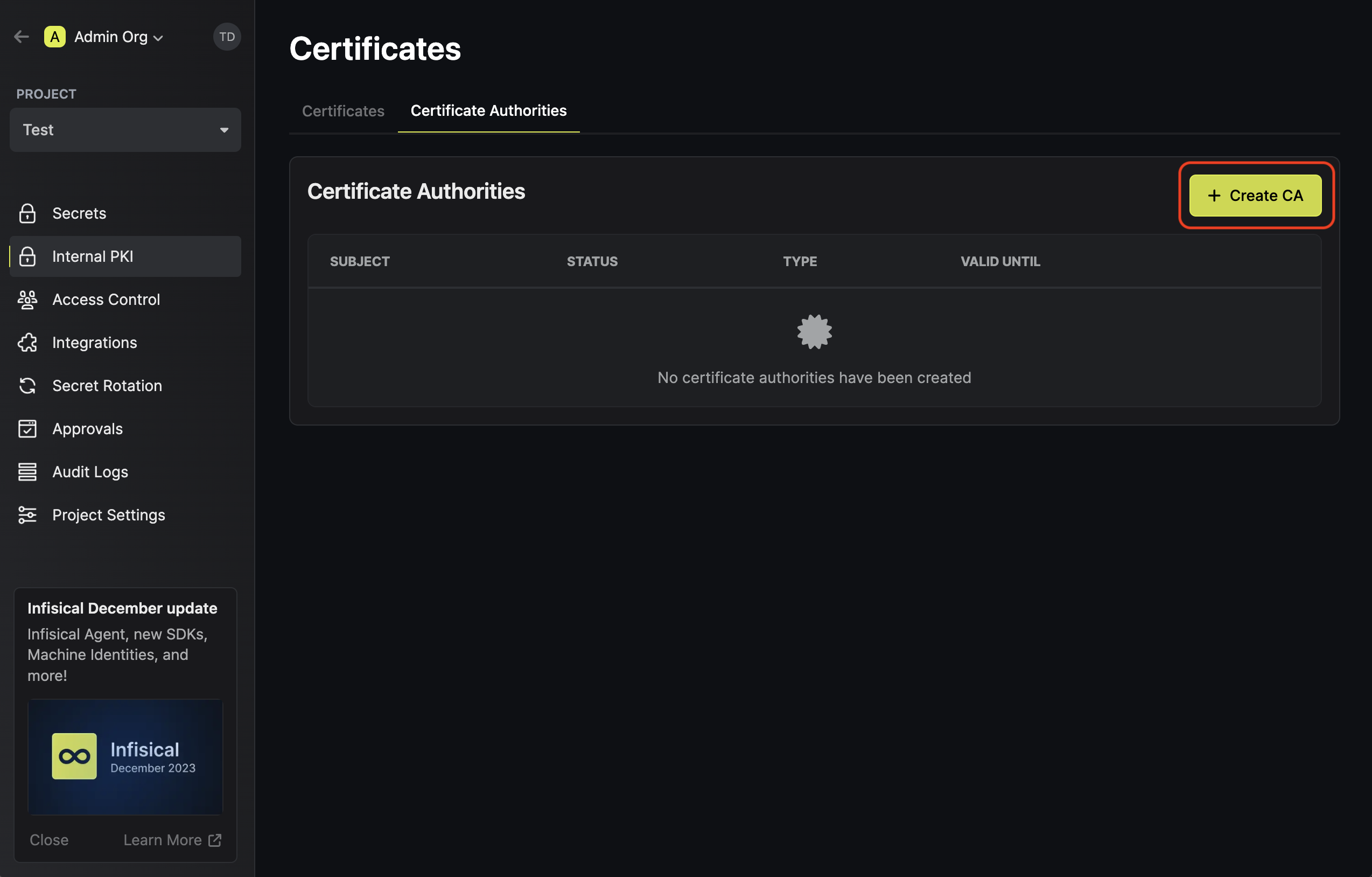Expand the Test project selector

pos(125,130)
